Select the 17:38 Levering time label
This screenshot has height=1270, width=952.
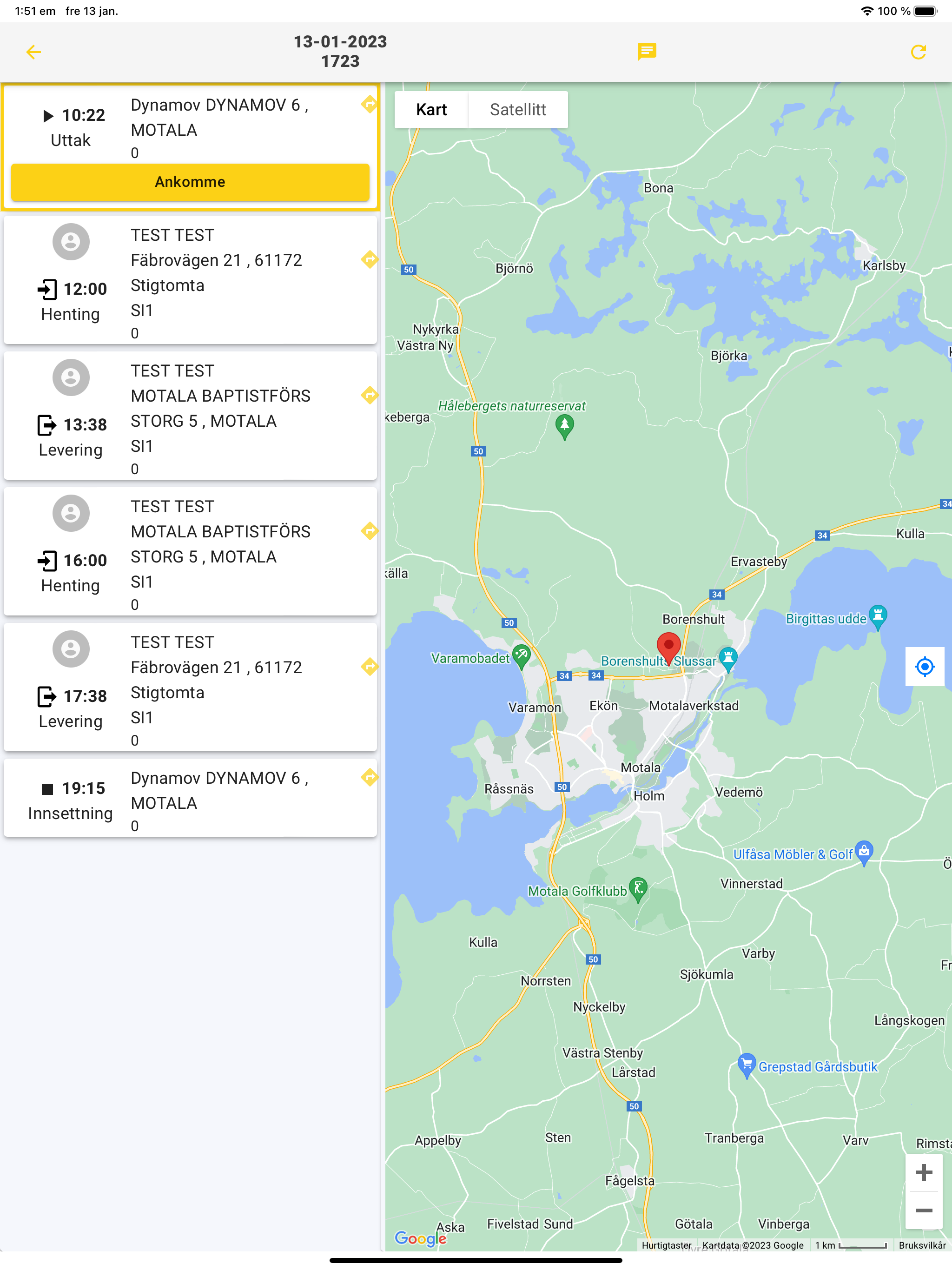tap(85, 696)
